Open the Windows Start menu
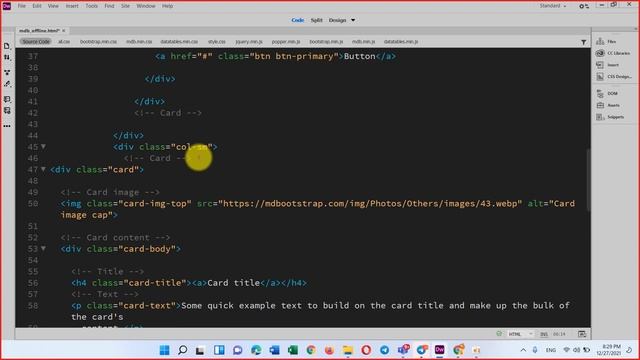The width and height of the screenshot is (640, 360). click(164, 350)
